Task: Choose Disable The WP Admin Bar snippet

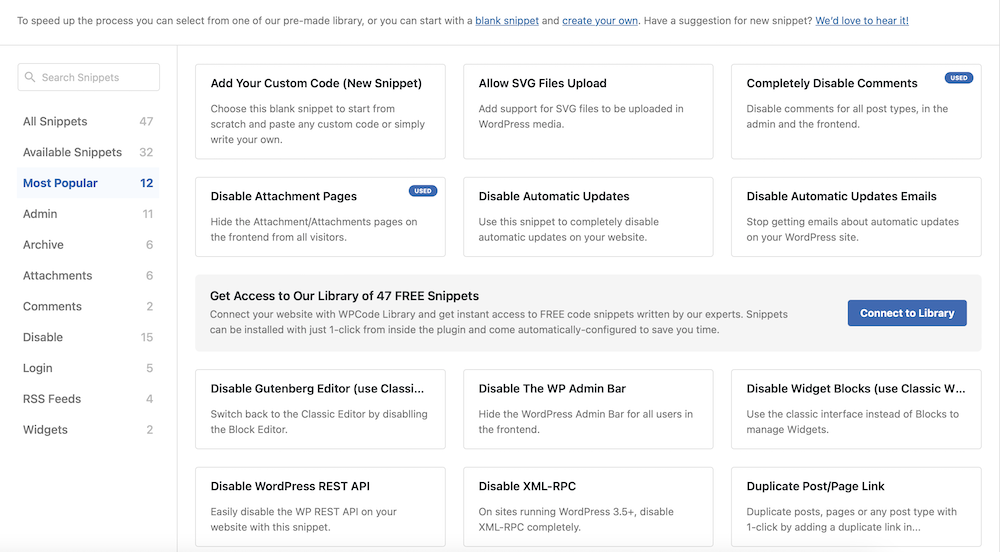Action: click(x=588, y=409)
